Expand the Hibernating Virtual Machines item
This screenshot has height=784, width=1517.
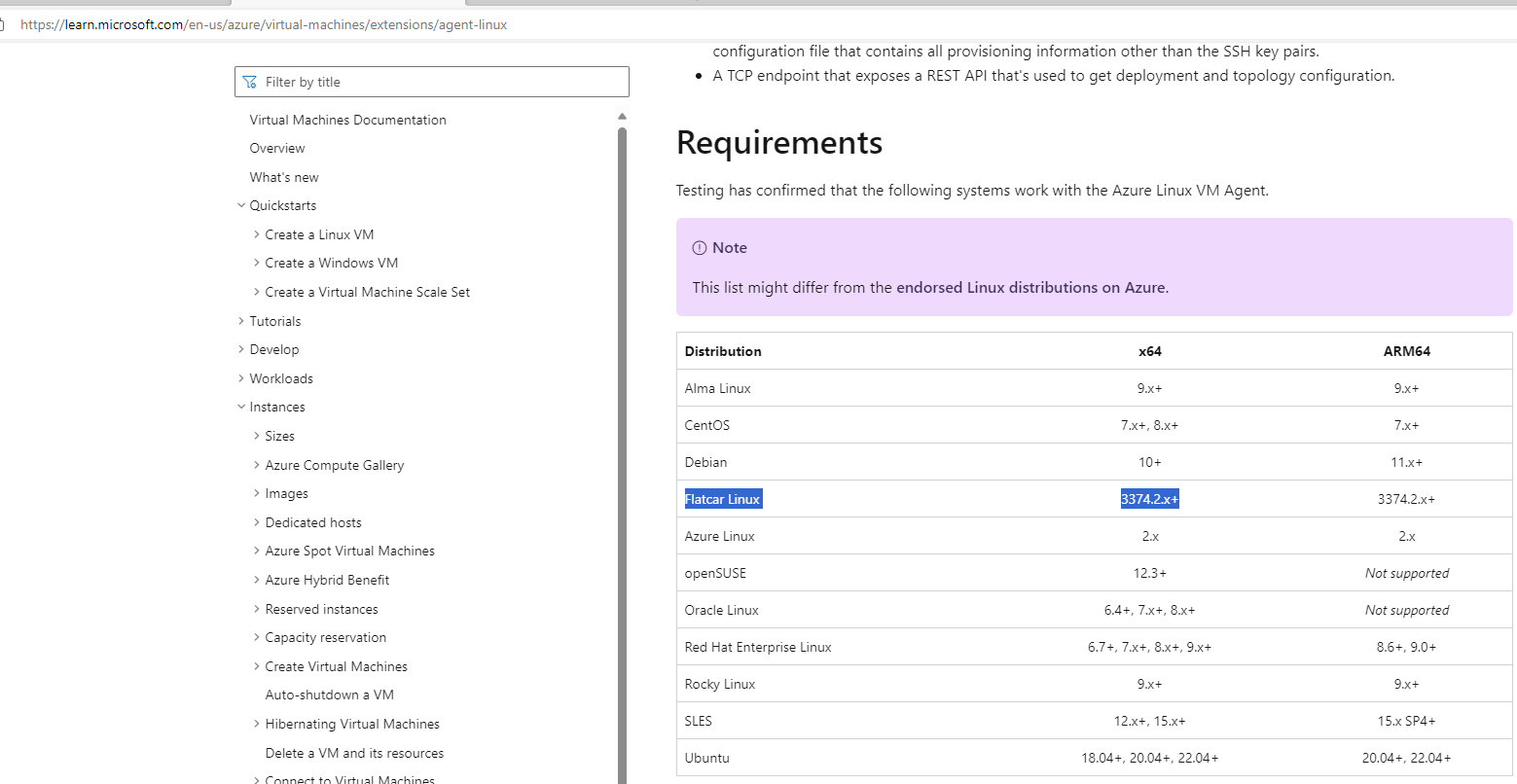[255, 724]
